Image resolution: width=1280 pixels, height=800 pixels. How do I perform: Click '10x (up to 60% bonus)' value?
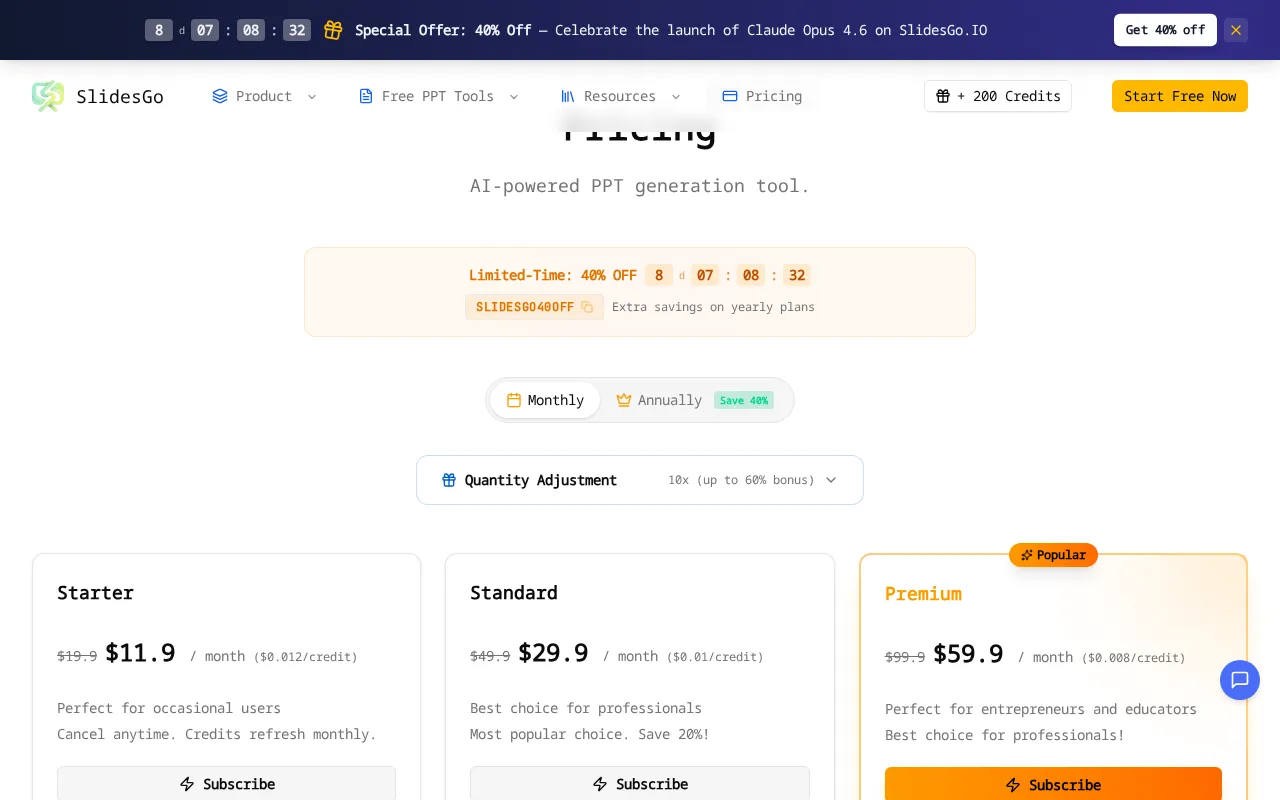coord(741,480)
